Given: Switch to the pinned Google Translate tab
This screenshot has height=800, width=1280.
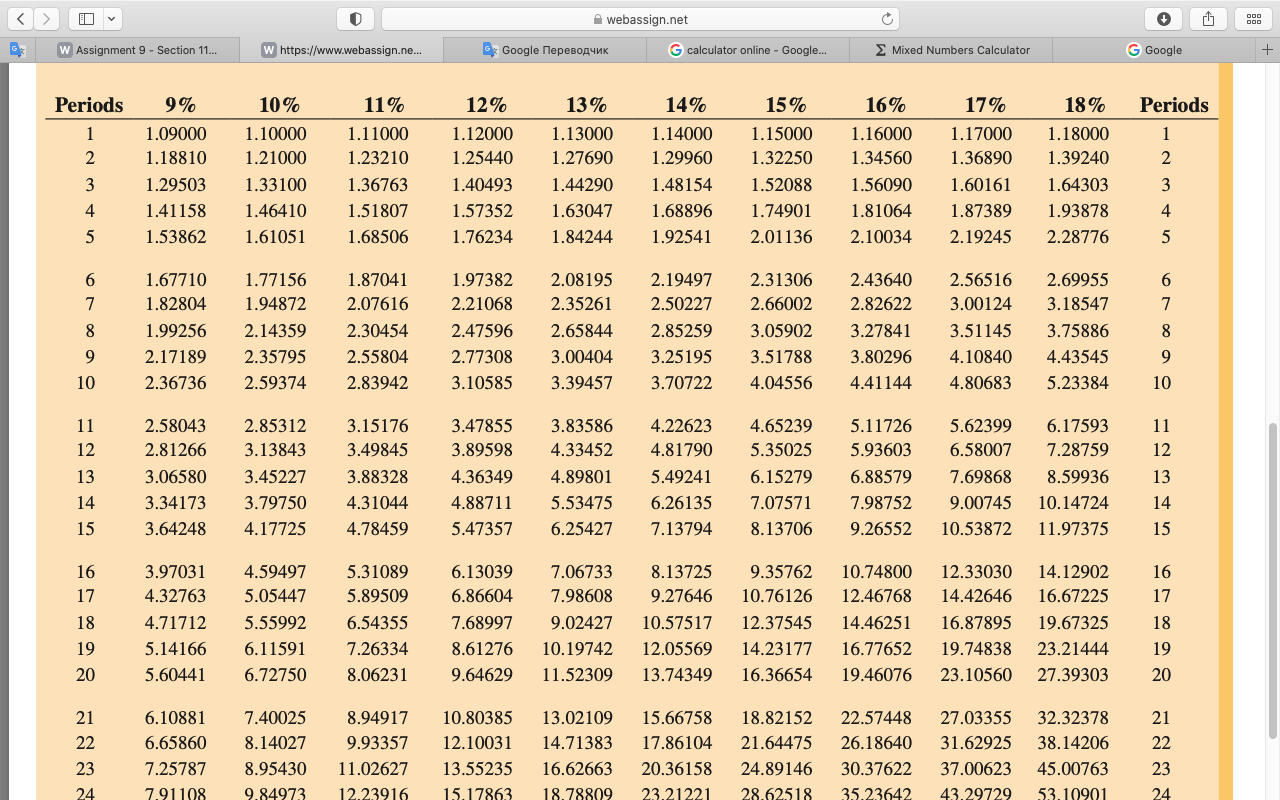Looking at the screenshot, I should point(17,50).
